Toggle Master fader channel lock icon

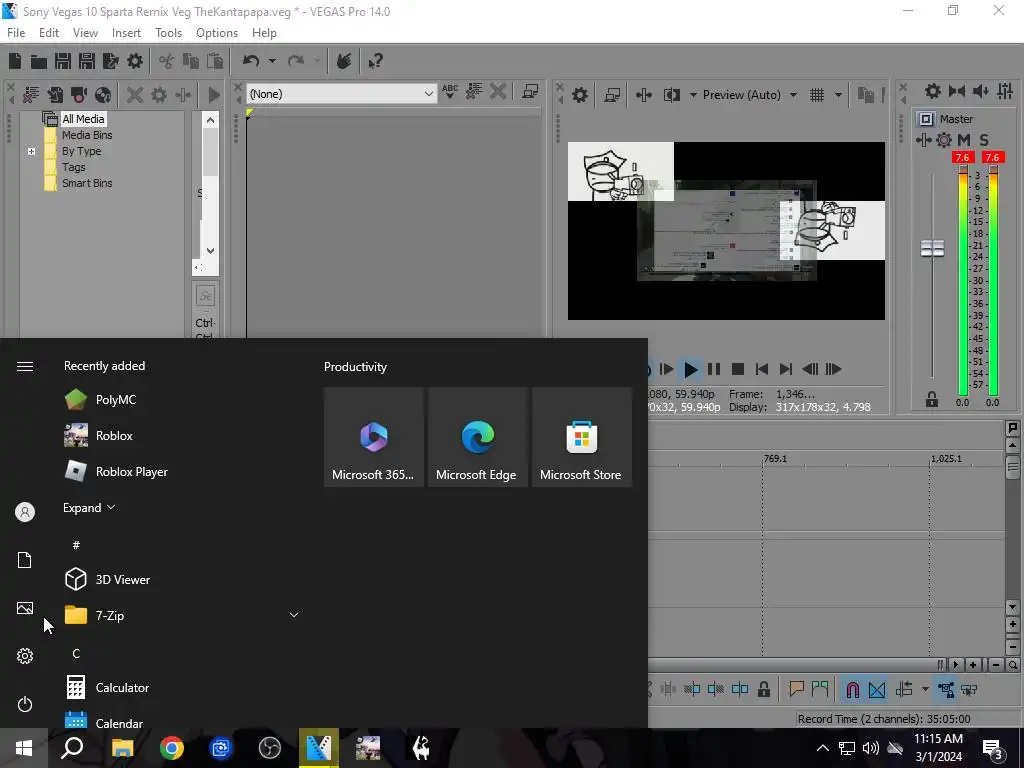click(x=932, y=399)
